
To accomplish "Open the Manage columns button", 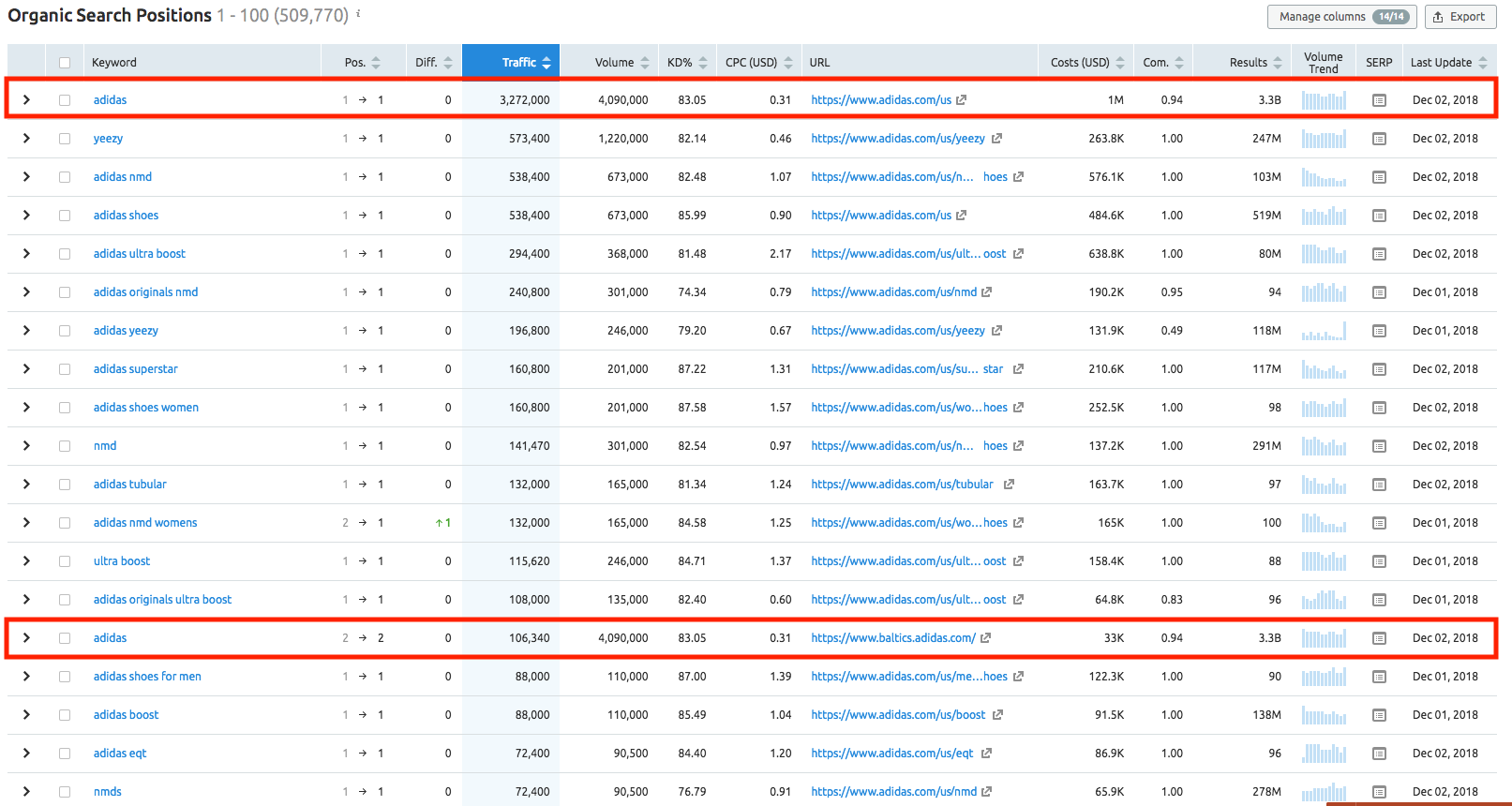I will tap(1341, 17).
